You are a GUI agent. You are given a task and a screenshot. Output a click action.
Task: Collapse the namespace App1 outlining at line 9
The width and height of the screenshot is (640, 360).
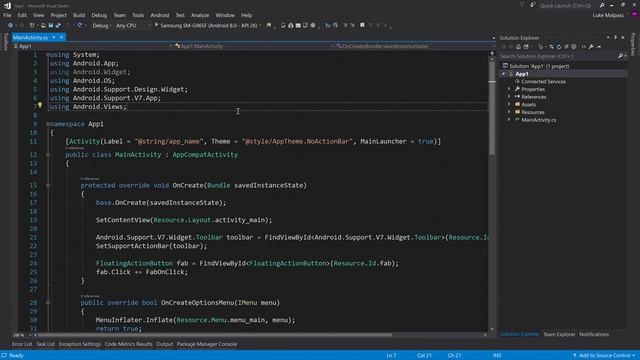coord(48,124)
